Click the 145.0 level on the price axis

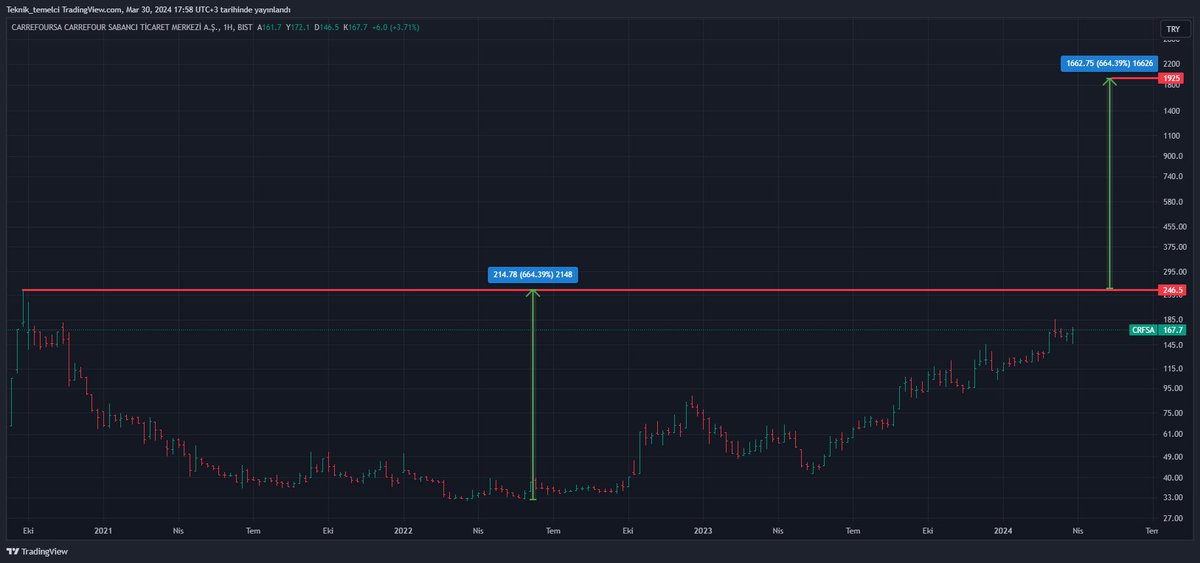pyautogui.click(x=1172, y=345)
